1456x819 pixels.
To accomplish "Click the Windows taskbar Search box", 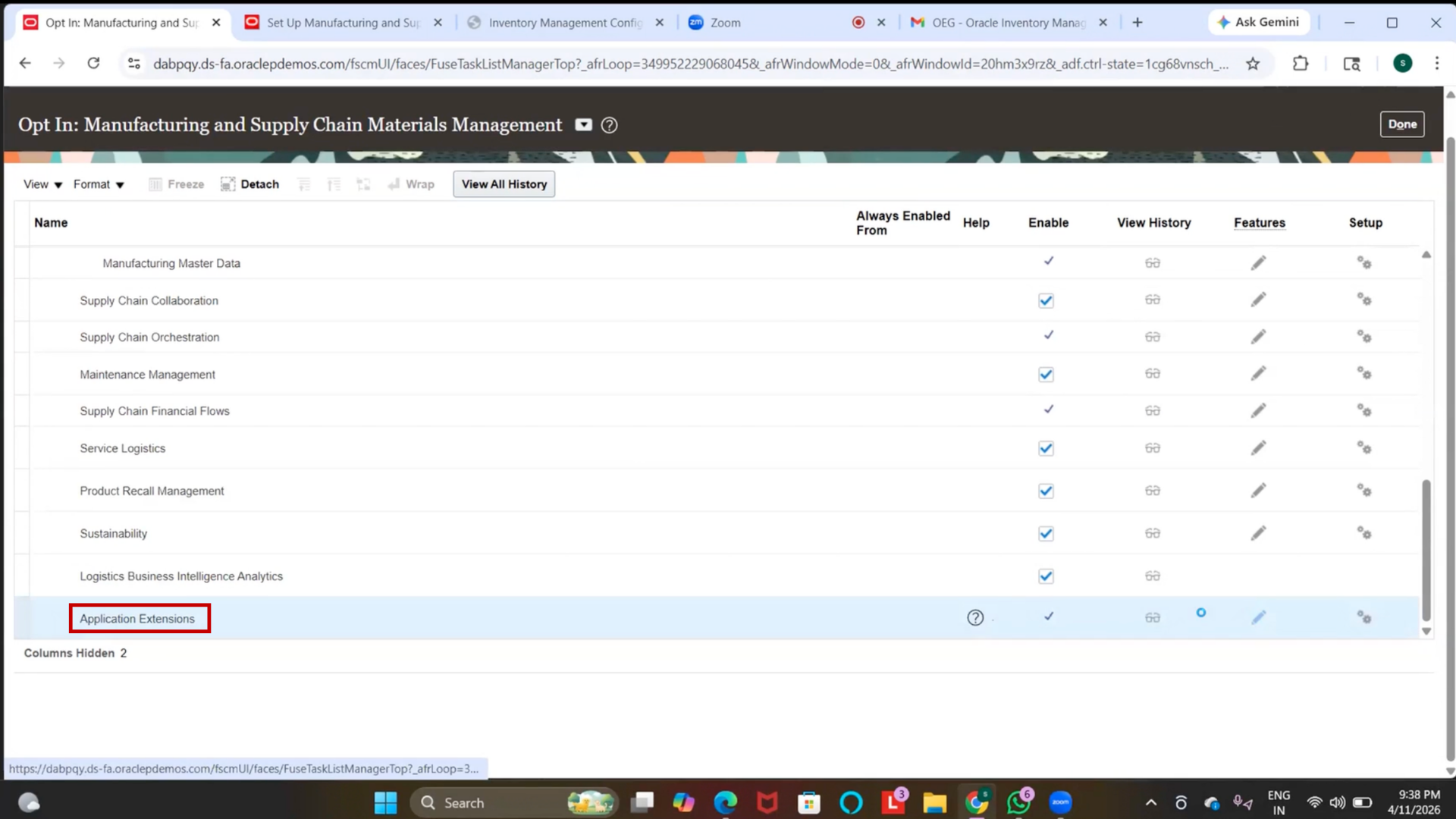I will click(513, 802).
